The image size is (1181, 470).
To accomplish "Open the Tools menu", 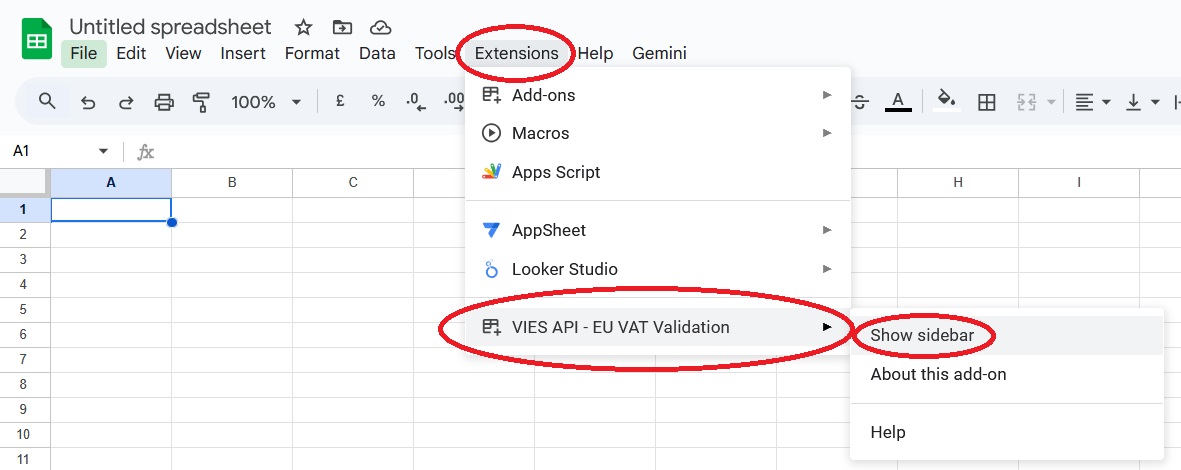I will coord(435,53).
